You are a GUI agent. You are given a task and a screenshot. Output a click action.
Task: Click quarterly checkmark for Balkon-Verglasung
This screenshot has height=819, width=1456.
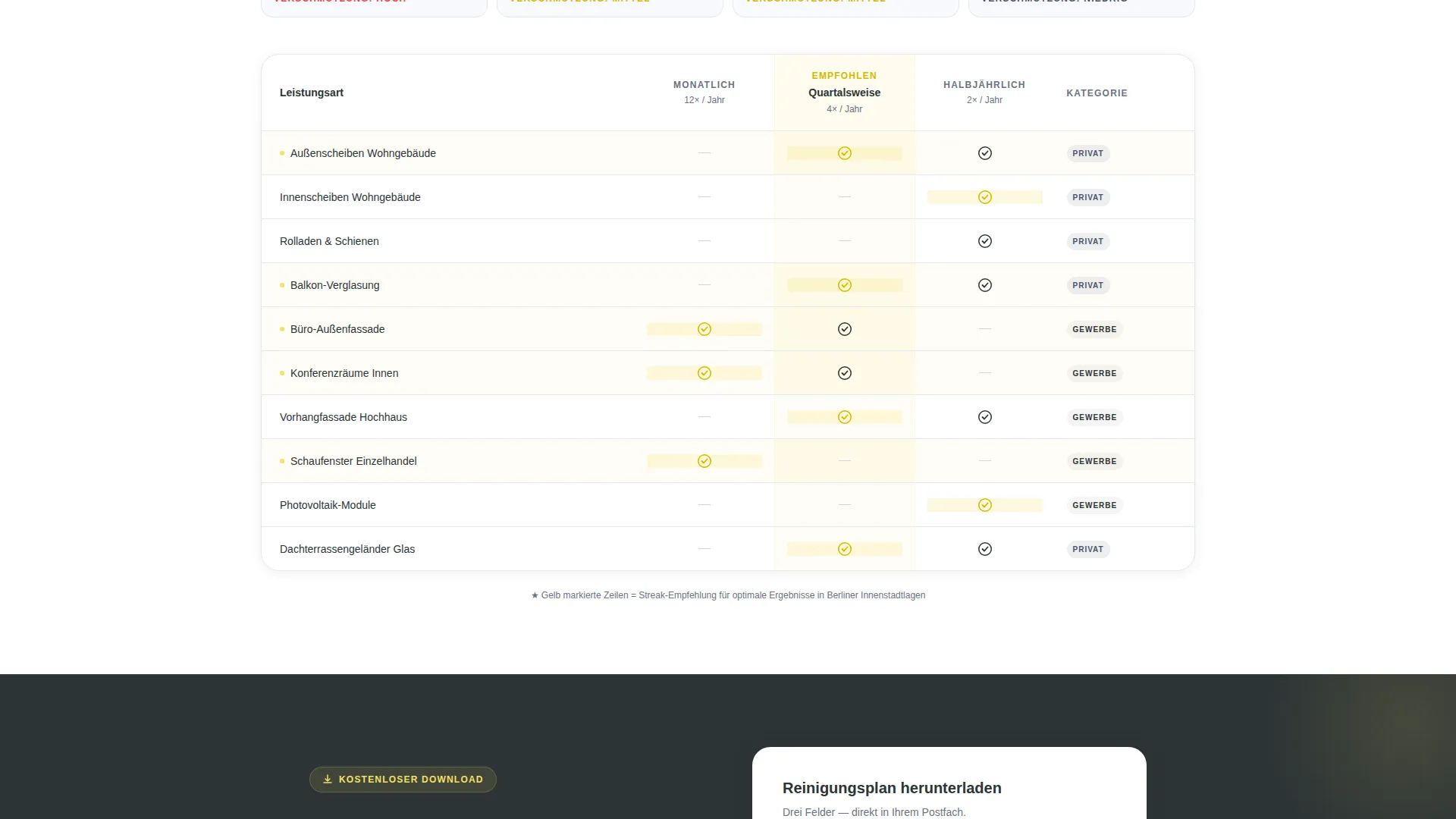point(844,285)
